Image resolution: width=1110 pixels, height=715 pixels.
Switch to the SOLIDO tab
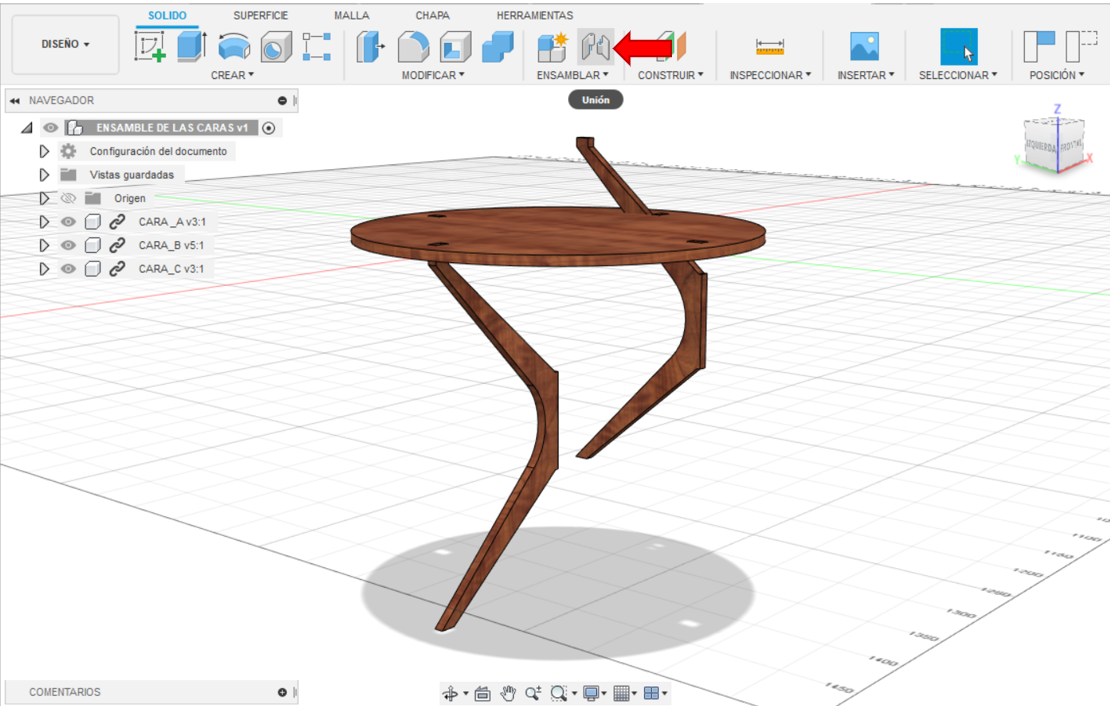167,16
